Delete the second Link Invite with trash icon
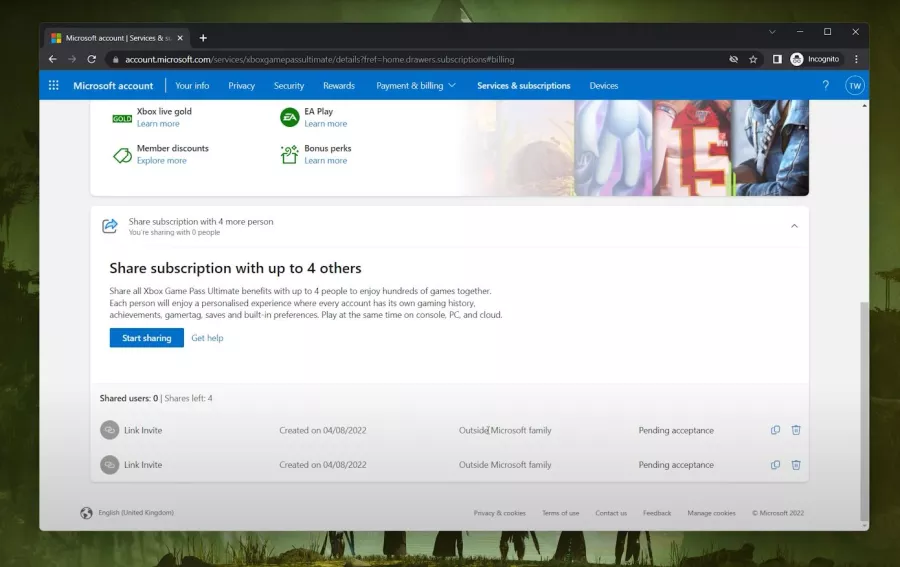This screenshot has width=900, height=567. pos(796,465)
